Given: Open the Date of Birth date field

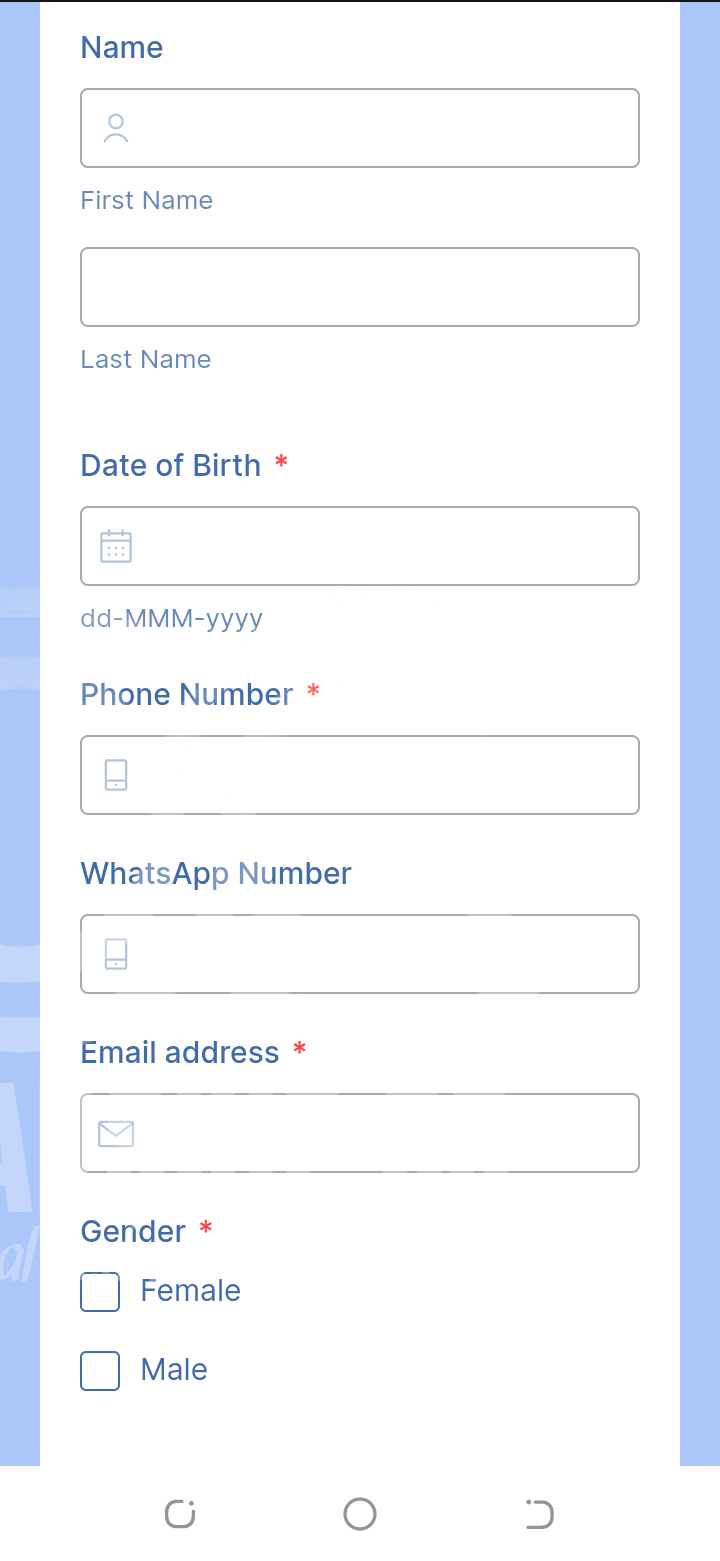Looking at the screenshot, I should 380,546.
